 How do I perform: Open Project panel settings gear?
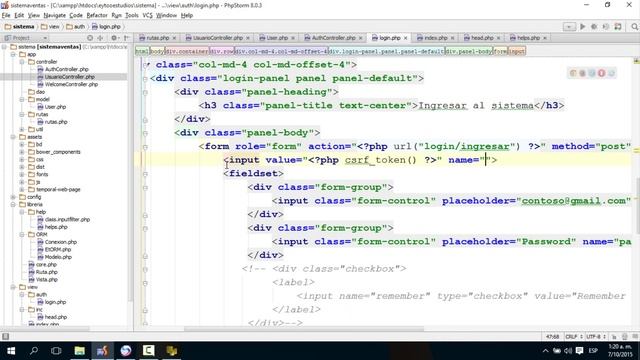114,38
